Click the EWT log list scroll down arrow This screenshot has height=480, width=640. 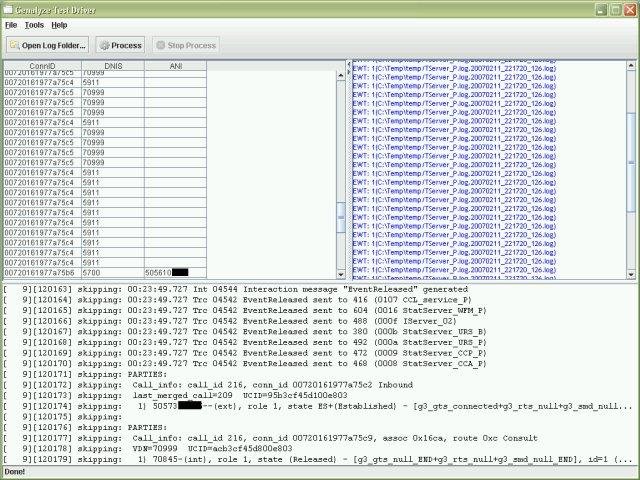point(631,275)
